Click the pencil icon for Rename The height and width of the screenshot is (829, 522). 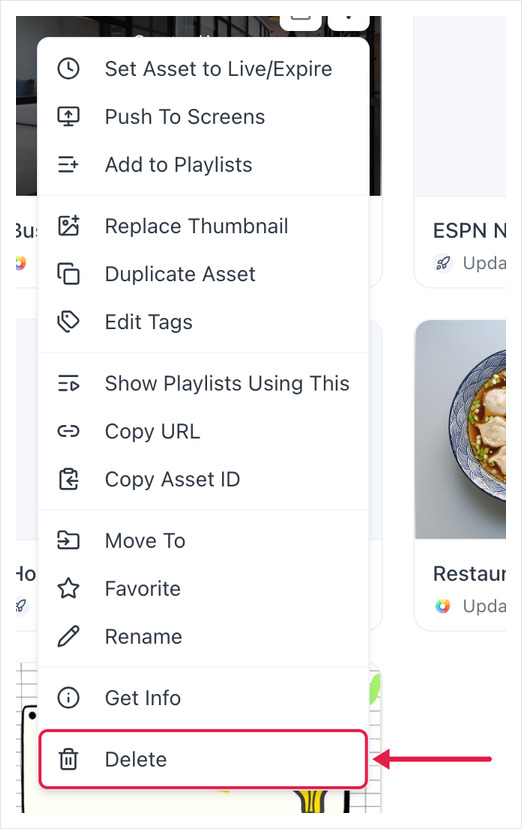point(68,637)
